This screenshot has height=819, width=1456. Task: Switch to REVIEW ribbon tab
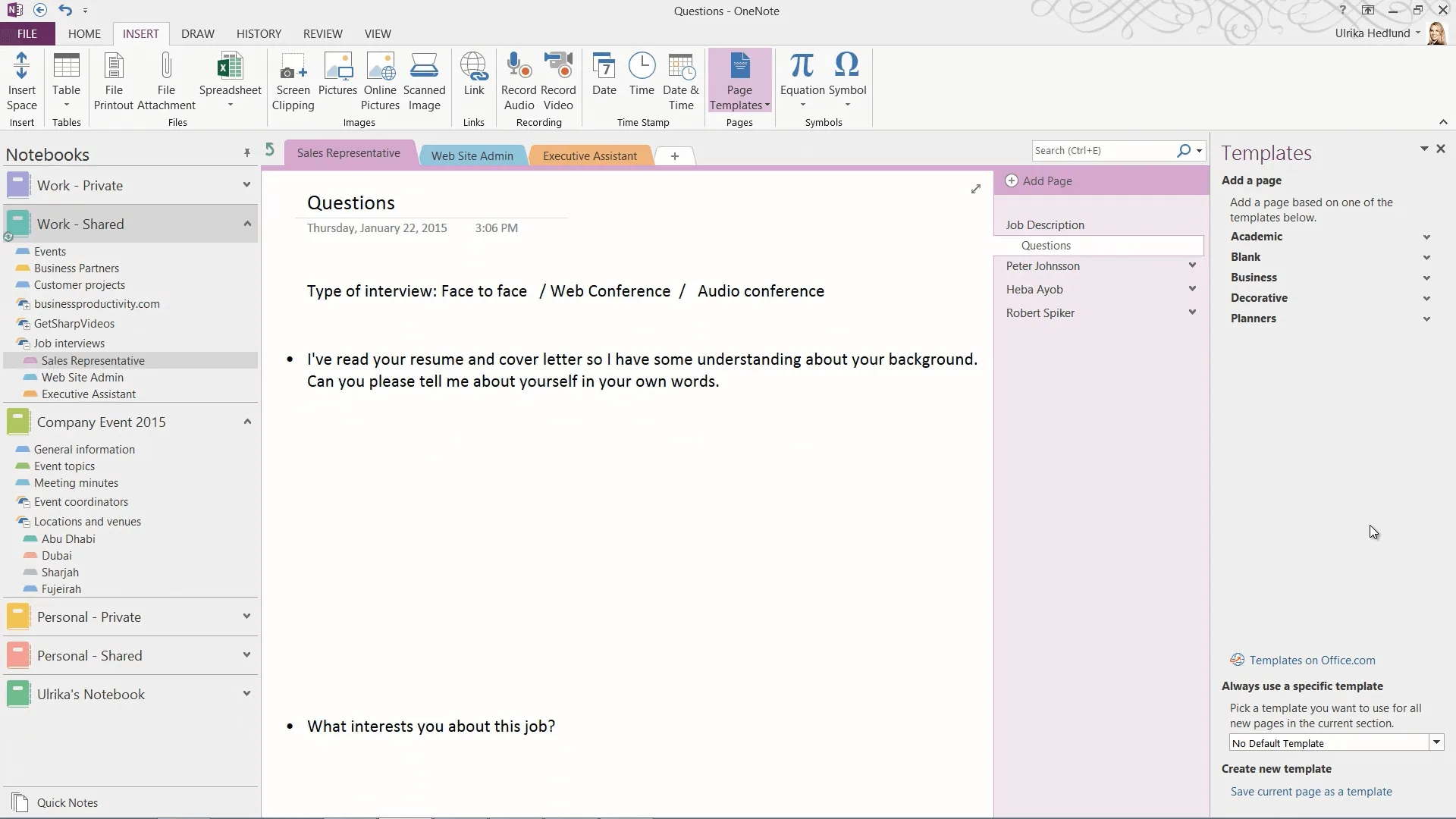[x=323, y=33]
